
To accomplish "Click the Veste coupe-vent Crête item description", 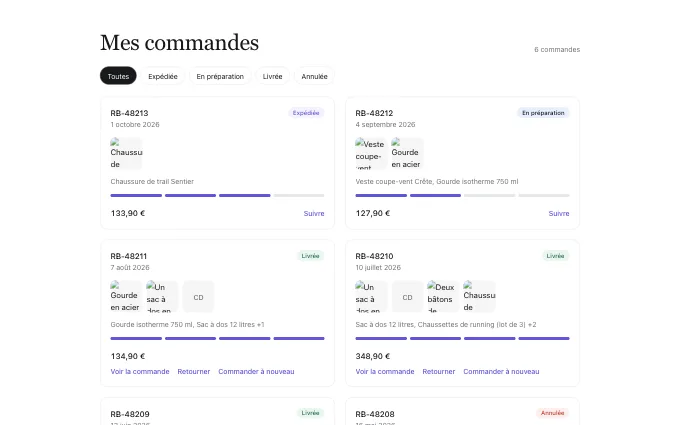I will (437, 181).
